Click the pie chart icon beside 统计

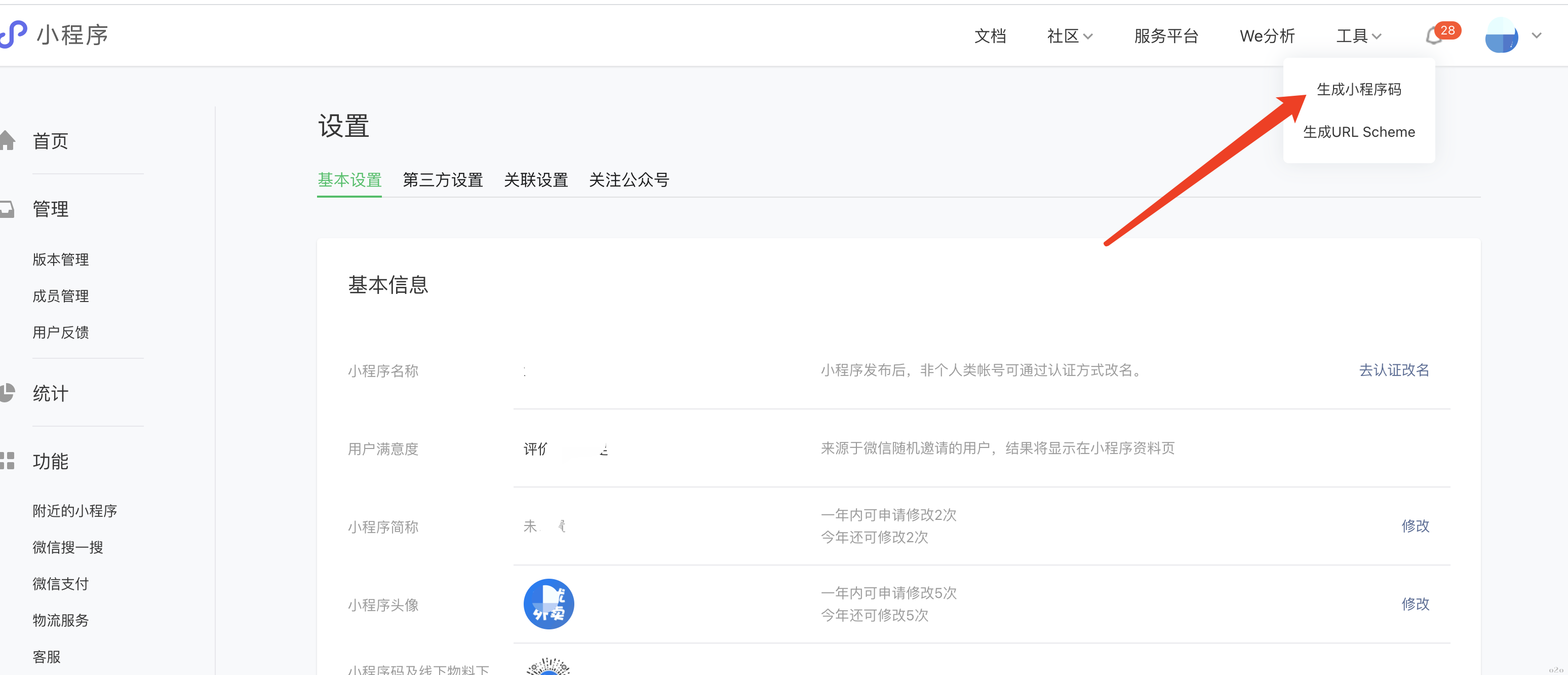point(7,393)
